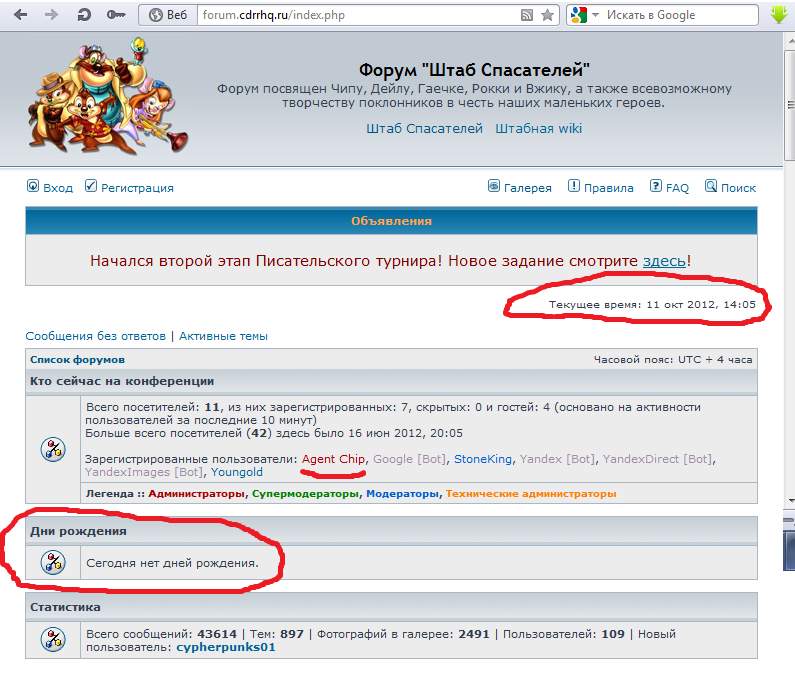Click the Вход login icon
Viewport: 795px width, 686px height.
click(x=33, y=186)
